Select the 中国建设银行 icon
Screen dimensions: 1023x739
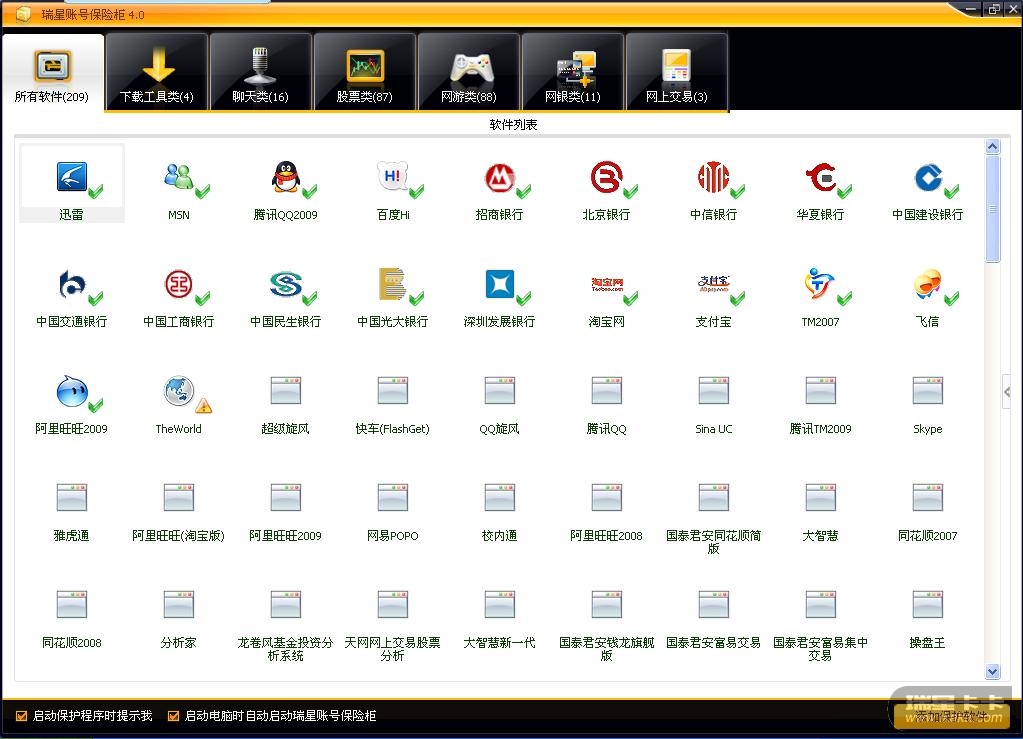(x=928, y=177)
